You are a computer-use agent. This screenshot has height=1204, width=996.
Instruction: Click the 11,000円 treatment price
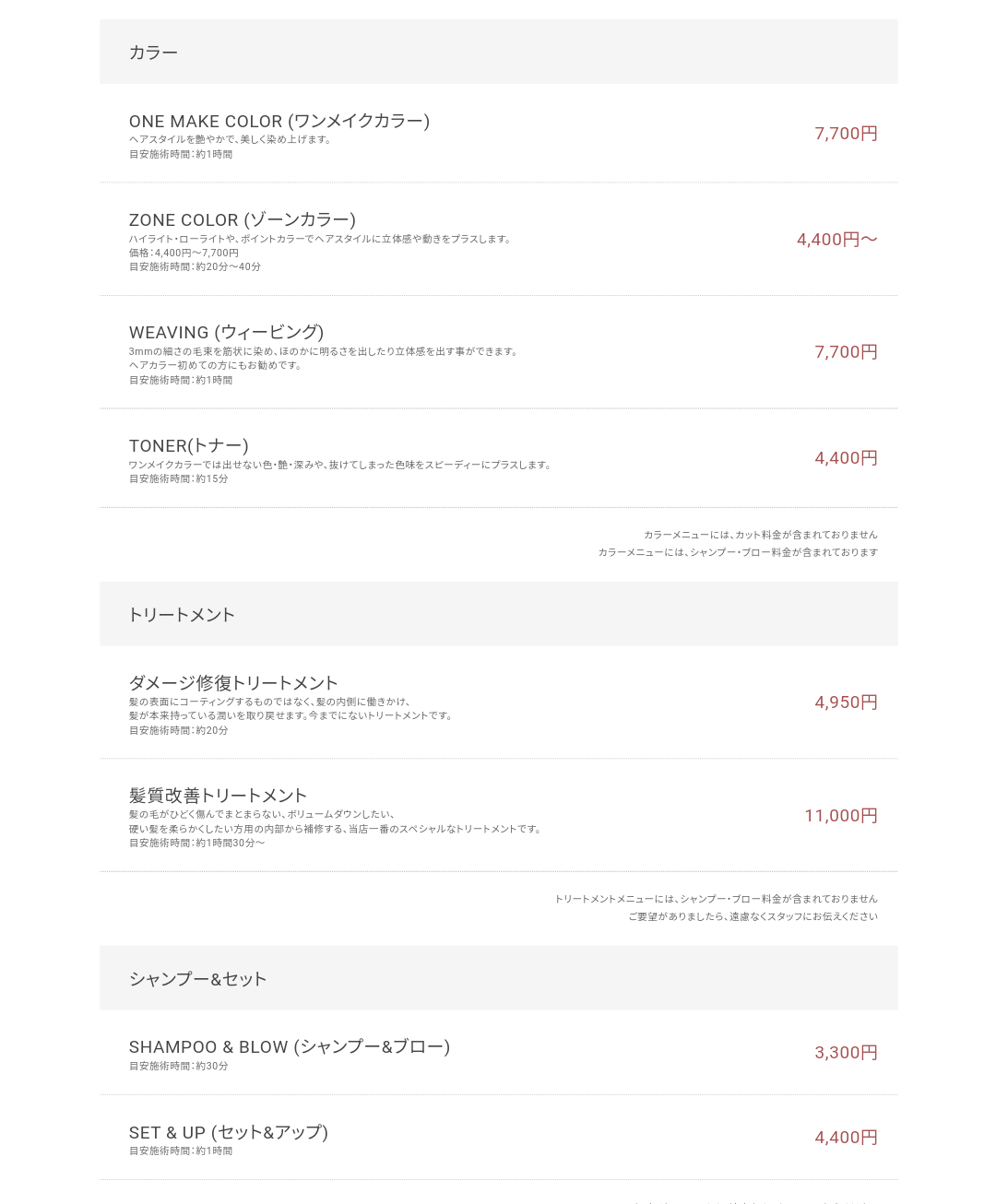click(841, 816)
